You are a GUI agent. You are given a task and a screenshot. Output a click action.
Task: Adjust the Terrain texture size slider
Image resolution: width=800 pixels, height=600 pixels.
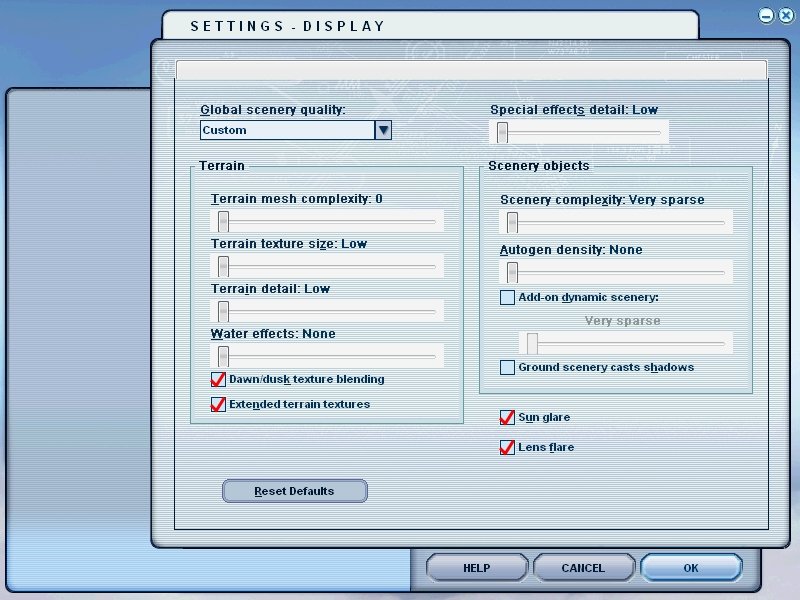(x=224, y=266)
